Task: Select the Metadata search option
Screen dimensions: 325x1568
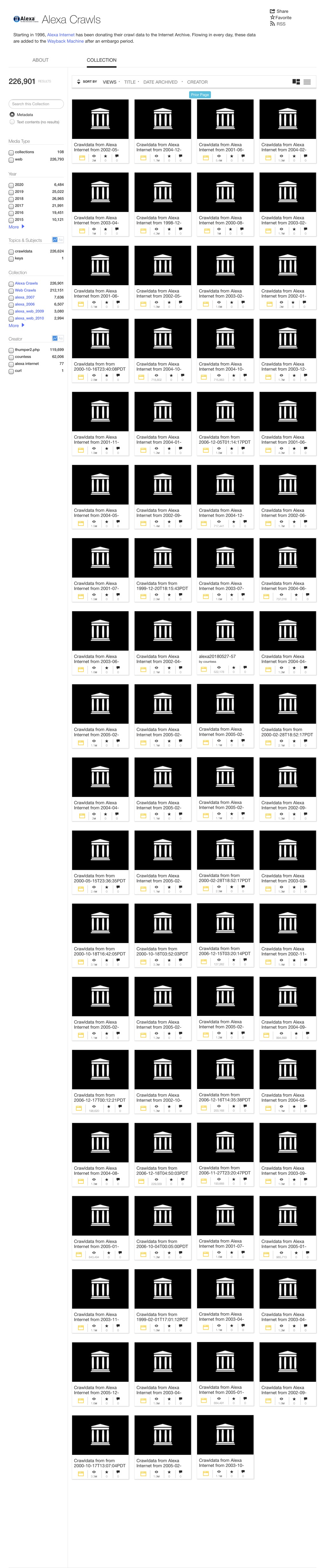Action: (12, 114)
